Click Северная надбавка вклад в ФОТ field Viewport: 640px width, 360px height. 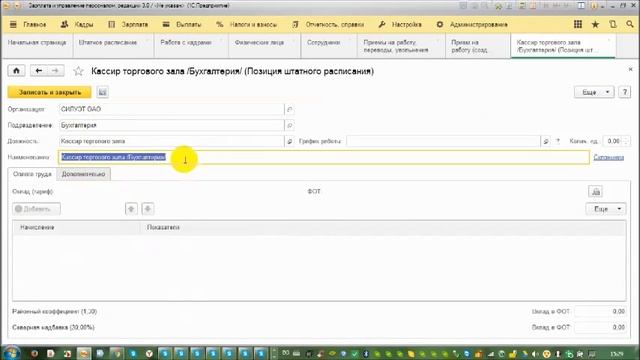[x=600, y=327]
